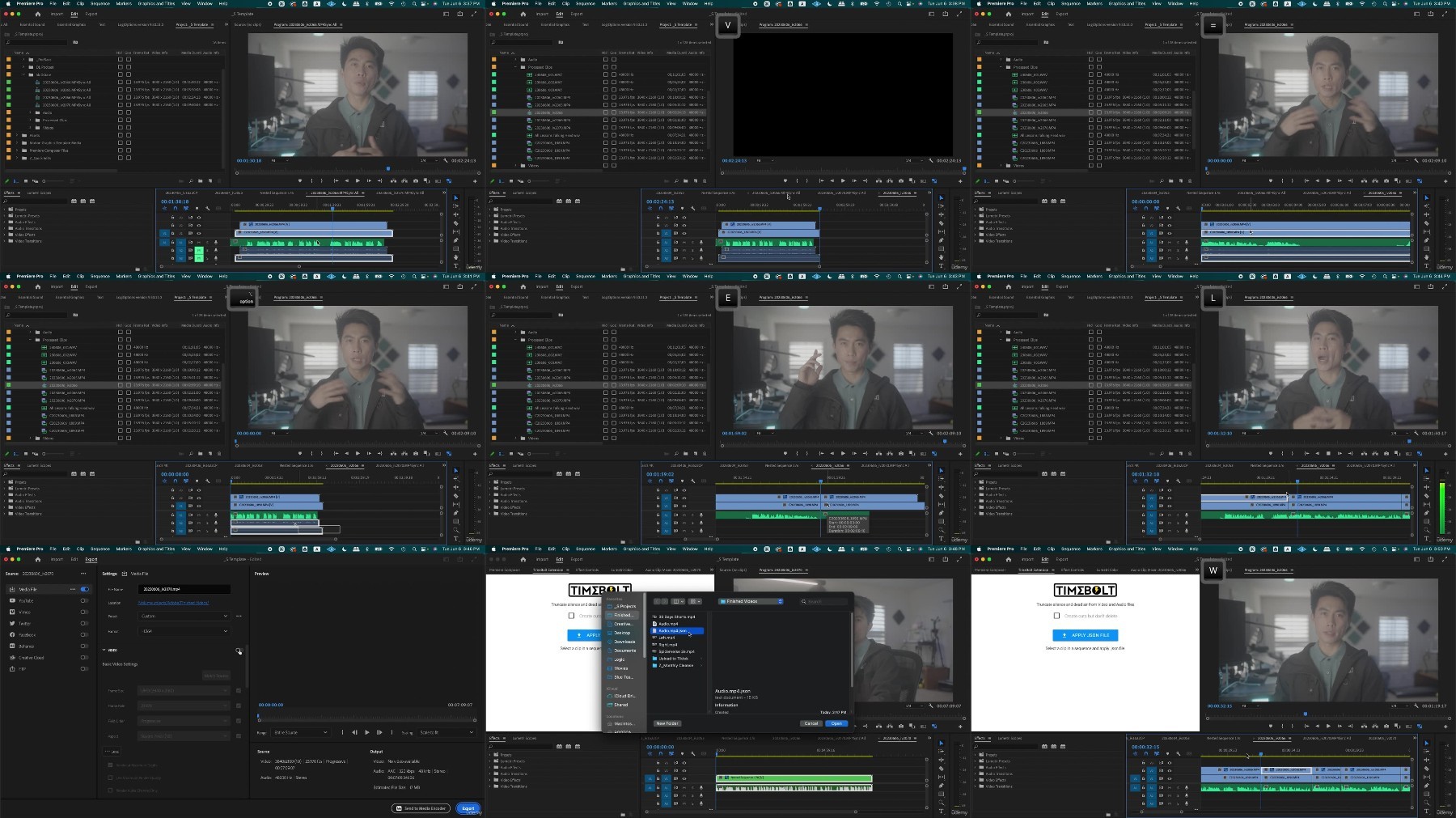1456x818 pixels.
Task: Click the Twitter bird icon in Export destinations
Action: pyautogui.click(x=12, y=623)
